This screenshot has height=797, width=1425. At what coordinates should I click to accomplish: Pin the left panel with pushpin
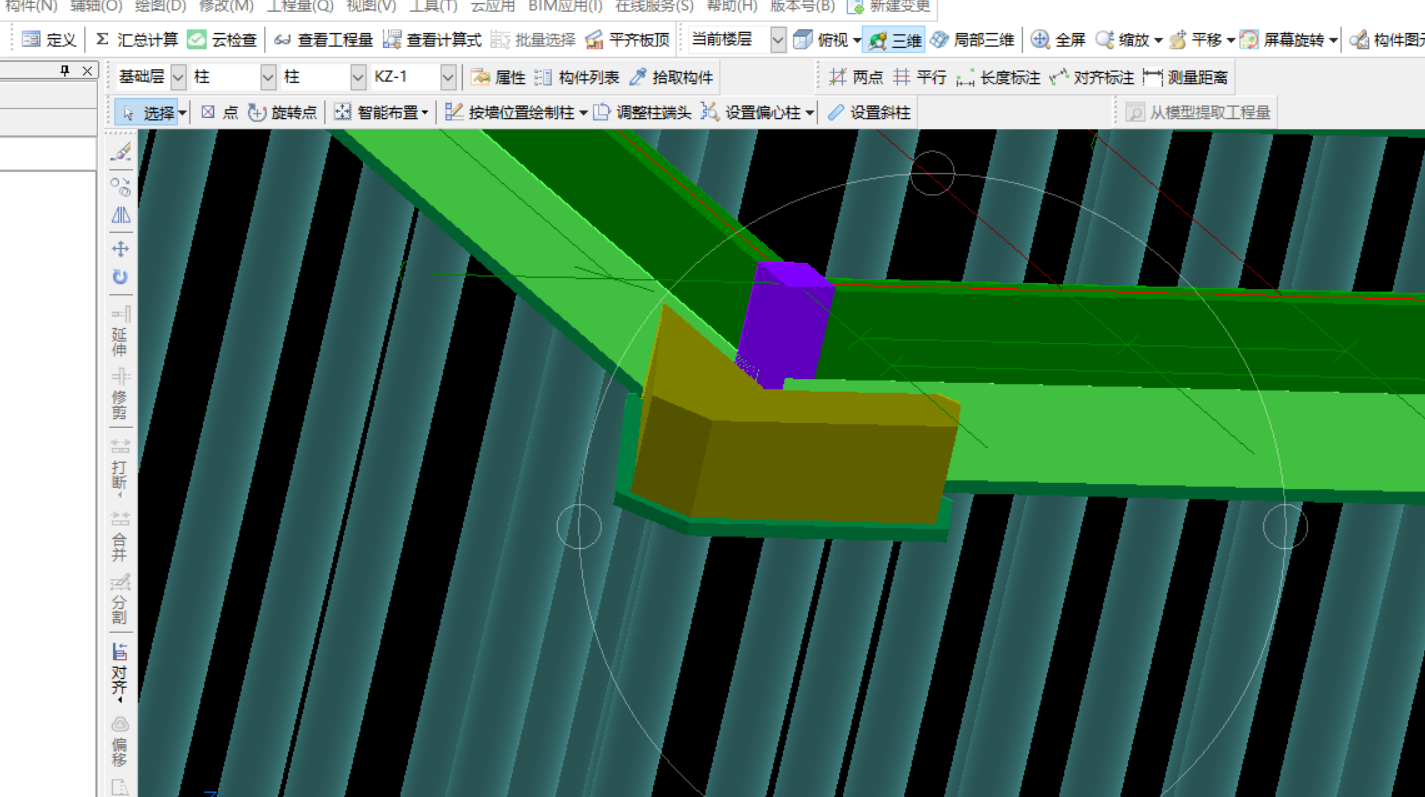65,71
